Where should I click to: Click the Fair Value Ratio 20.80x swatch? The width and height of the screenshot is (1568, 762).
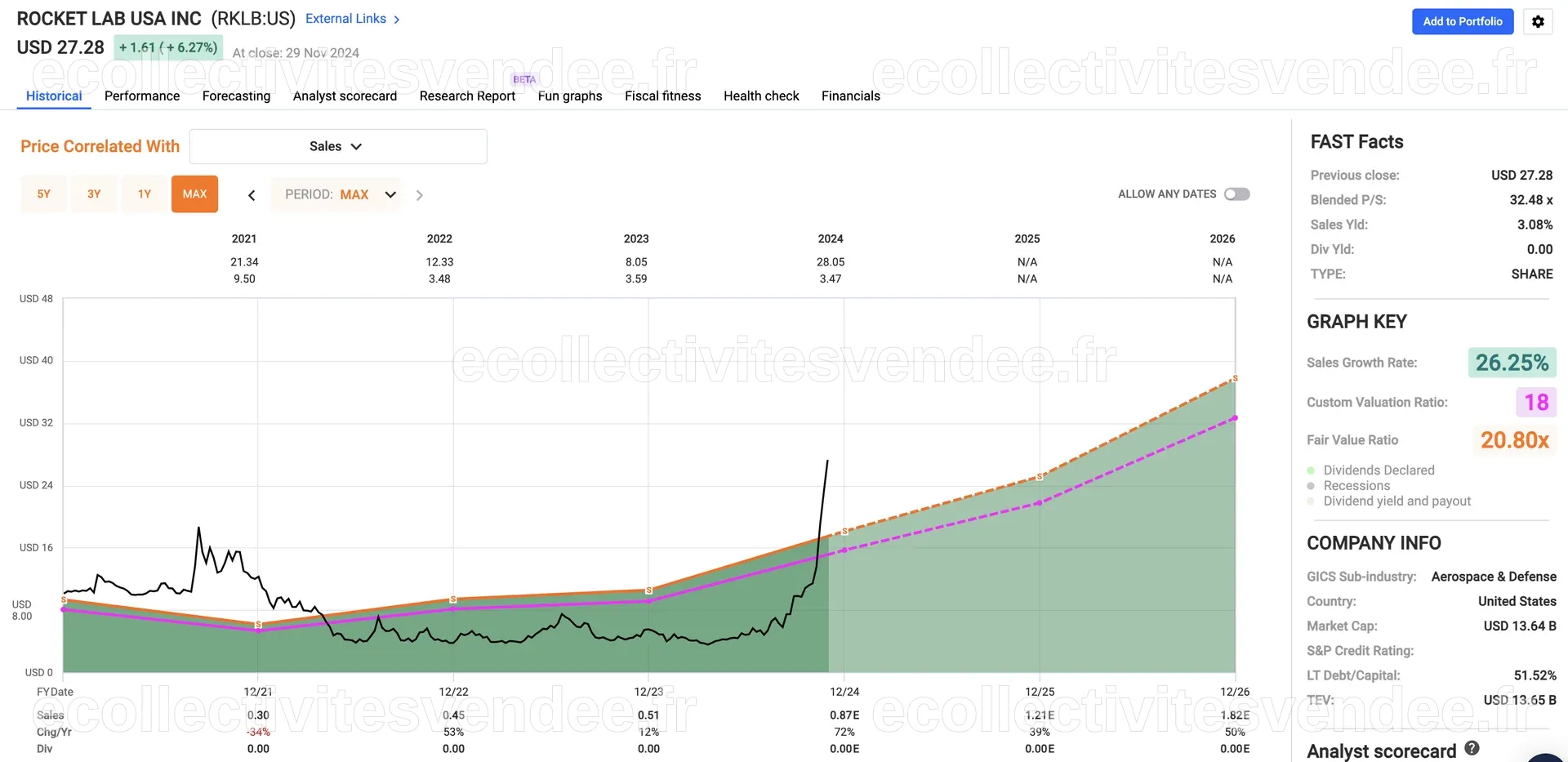[x=1515, y=440]
